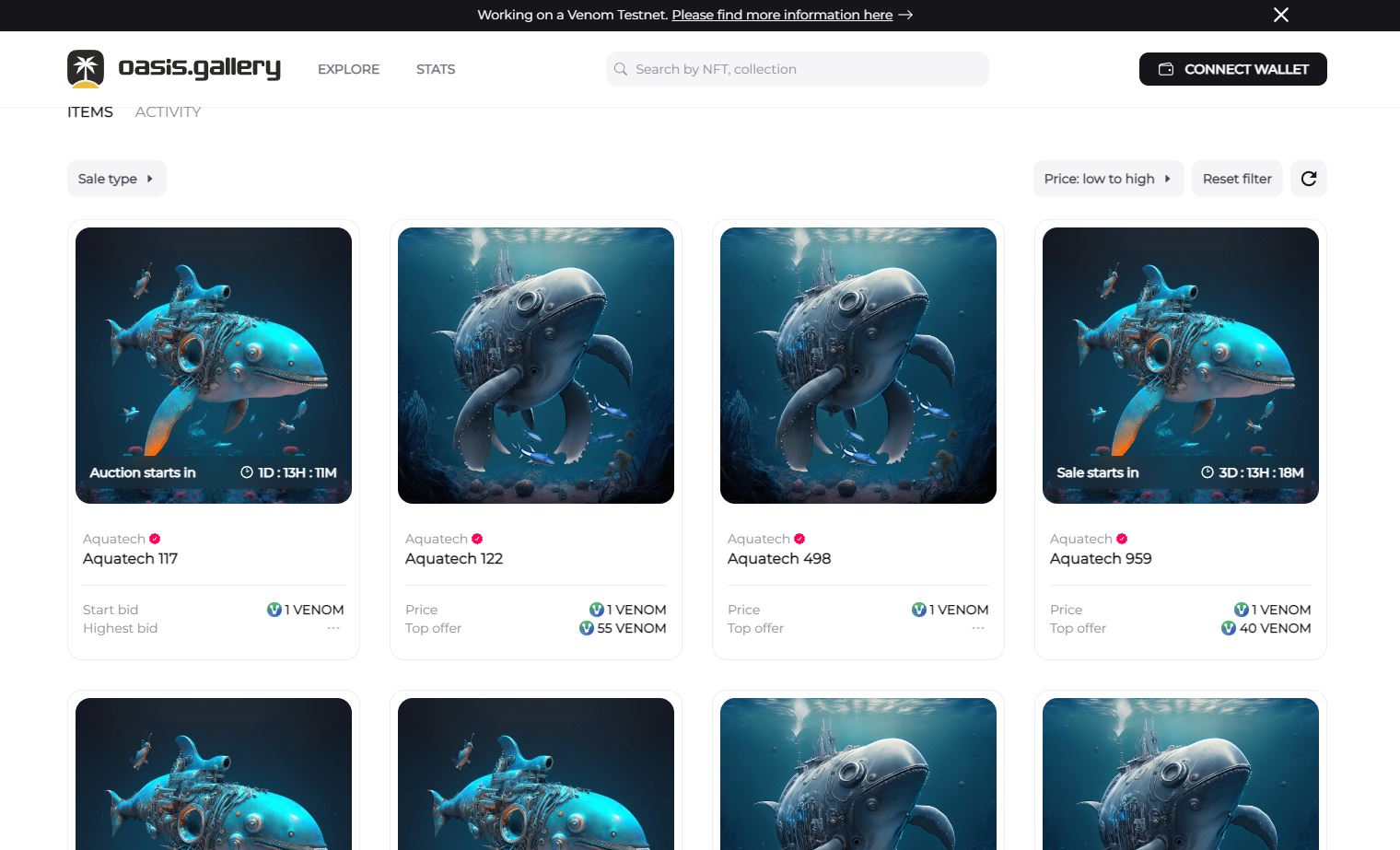
Task: Click the verified badge next to Aquatech 117
Action: coord(154,539)
